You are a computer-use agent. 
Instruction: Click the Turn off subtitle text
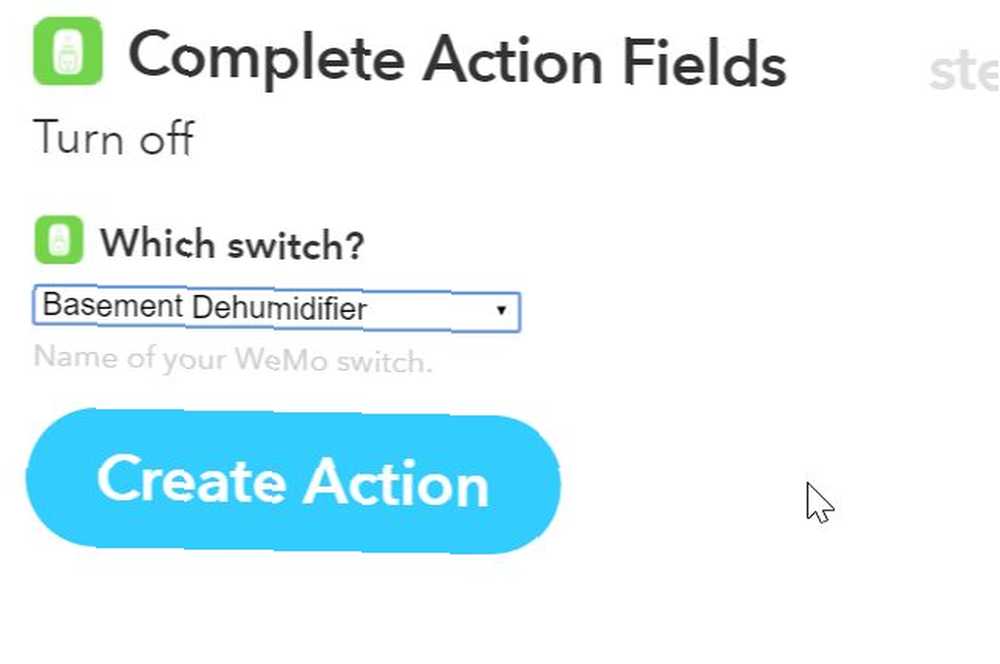click(114, 137)
